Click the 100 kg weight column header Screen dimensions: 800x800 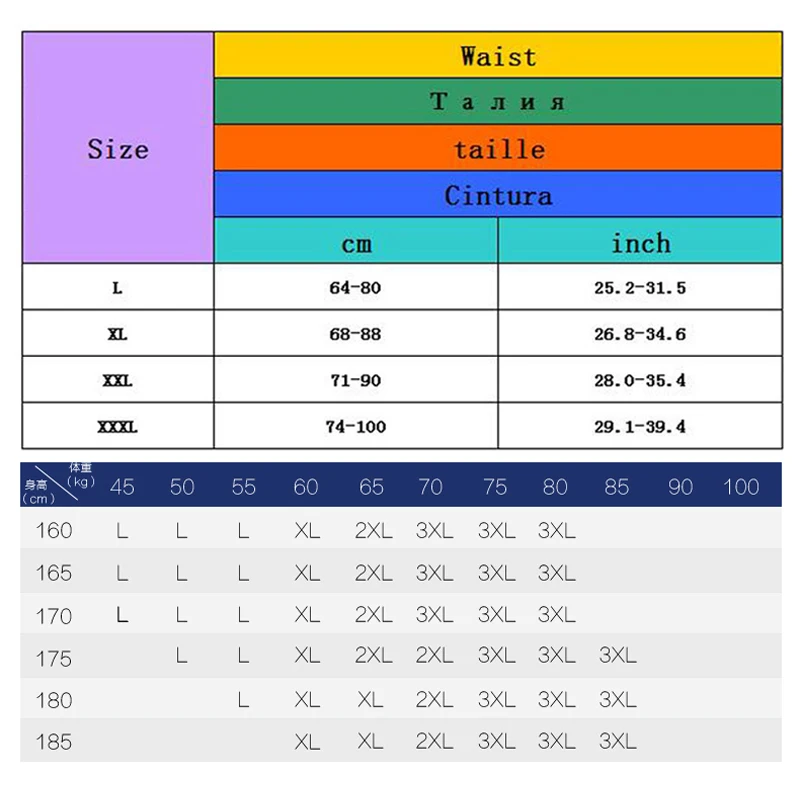tap(741, 487)
